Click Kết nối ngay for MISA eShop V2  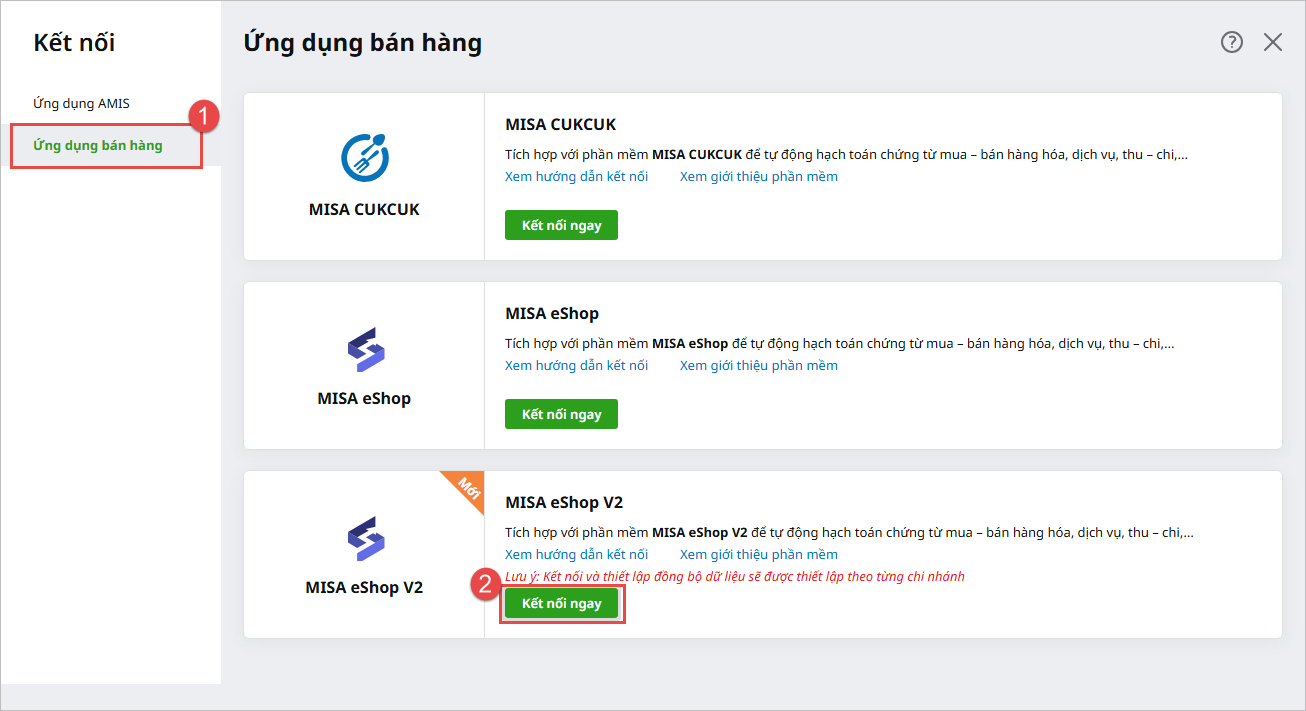[561, 603]
